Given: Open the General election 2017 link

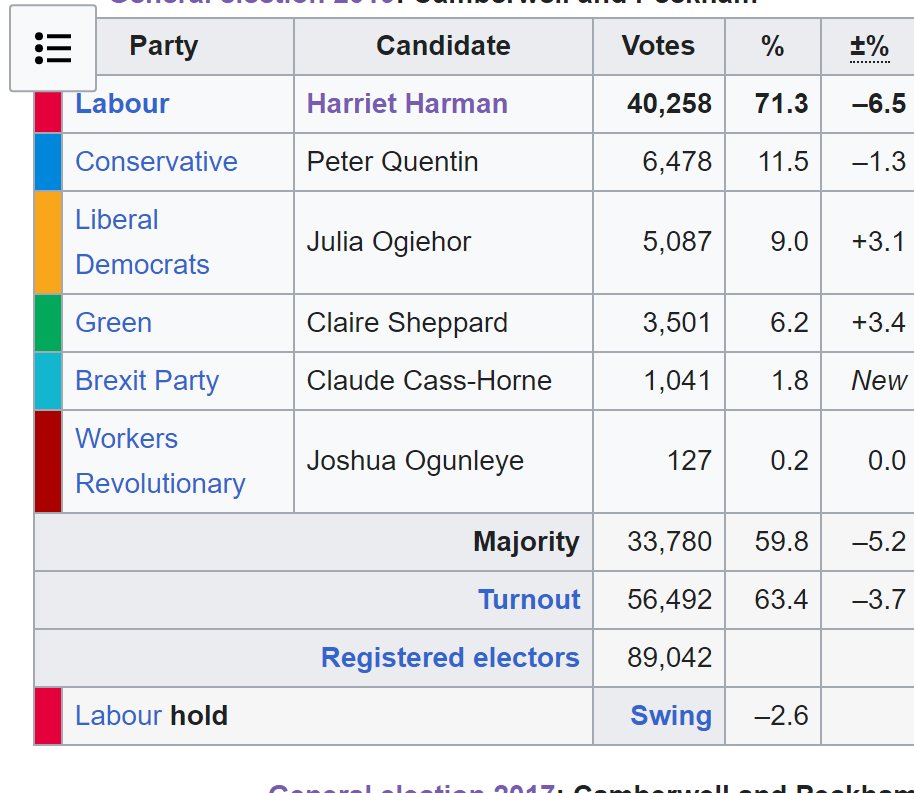Looking at the screenshot, I should (x=411, y=788).
